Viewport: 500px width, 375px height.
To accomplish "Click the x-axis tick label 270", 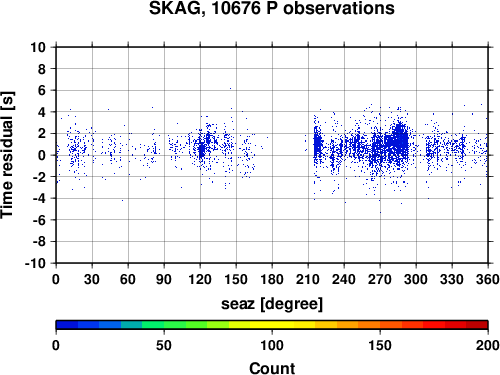I will pyautogui.click(x=380, y=279).
